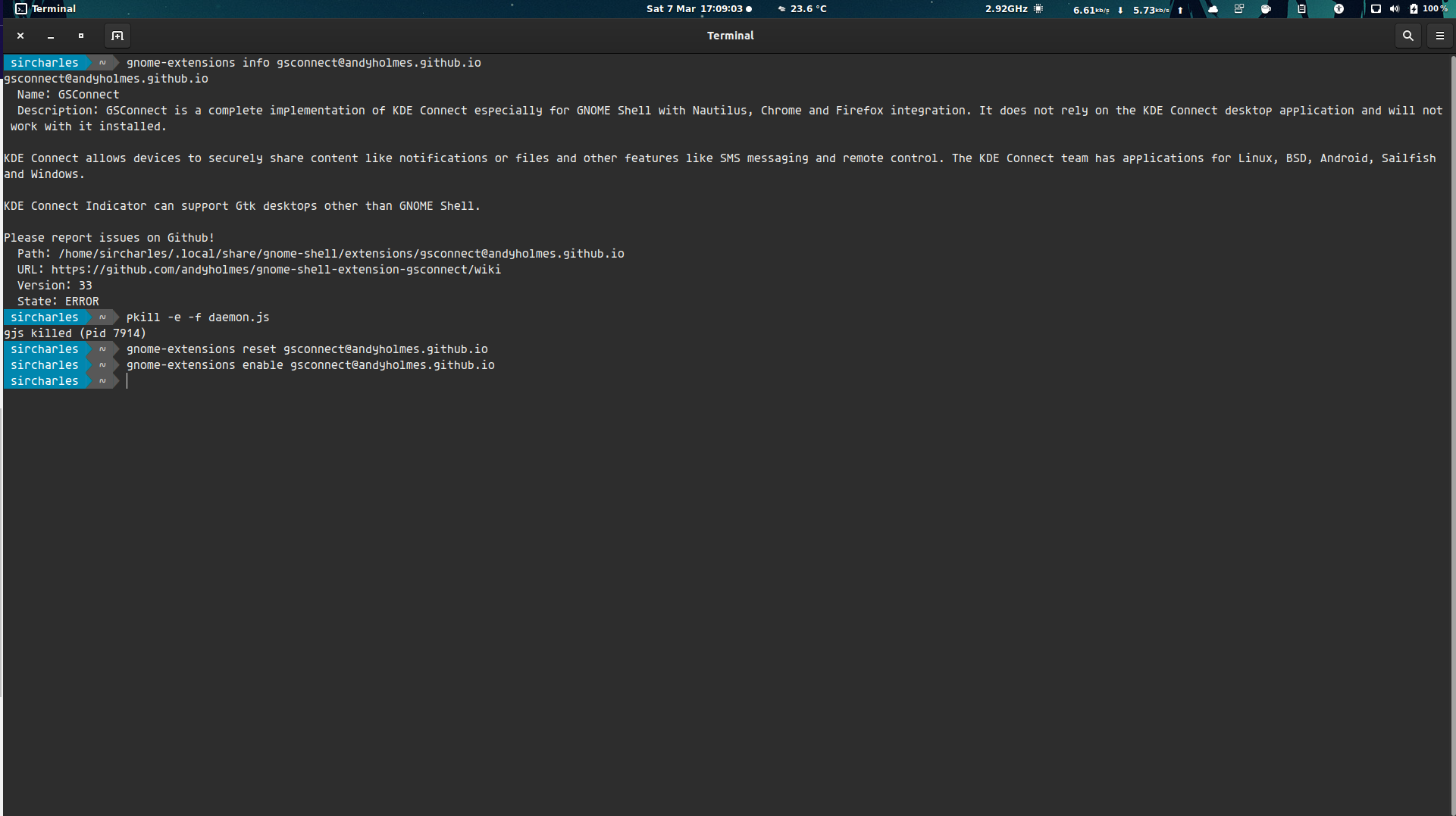Click the Terminal title bar label

tap(730, 36)
